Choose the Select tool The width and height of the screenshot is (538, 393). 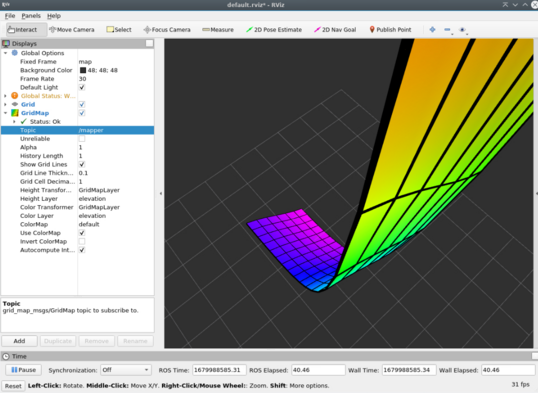point(119,30)
